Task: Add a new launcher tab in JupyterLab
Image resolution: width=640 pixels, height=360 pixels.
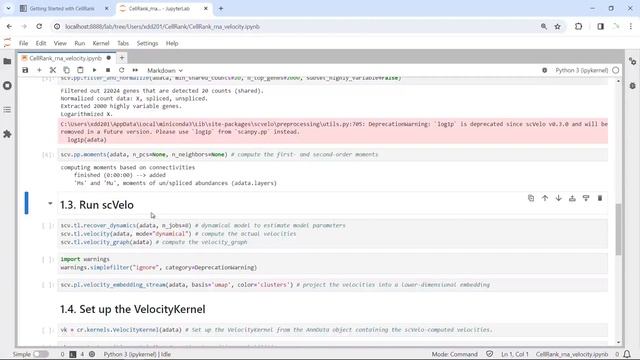Action: click(122, 58)
